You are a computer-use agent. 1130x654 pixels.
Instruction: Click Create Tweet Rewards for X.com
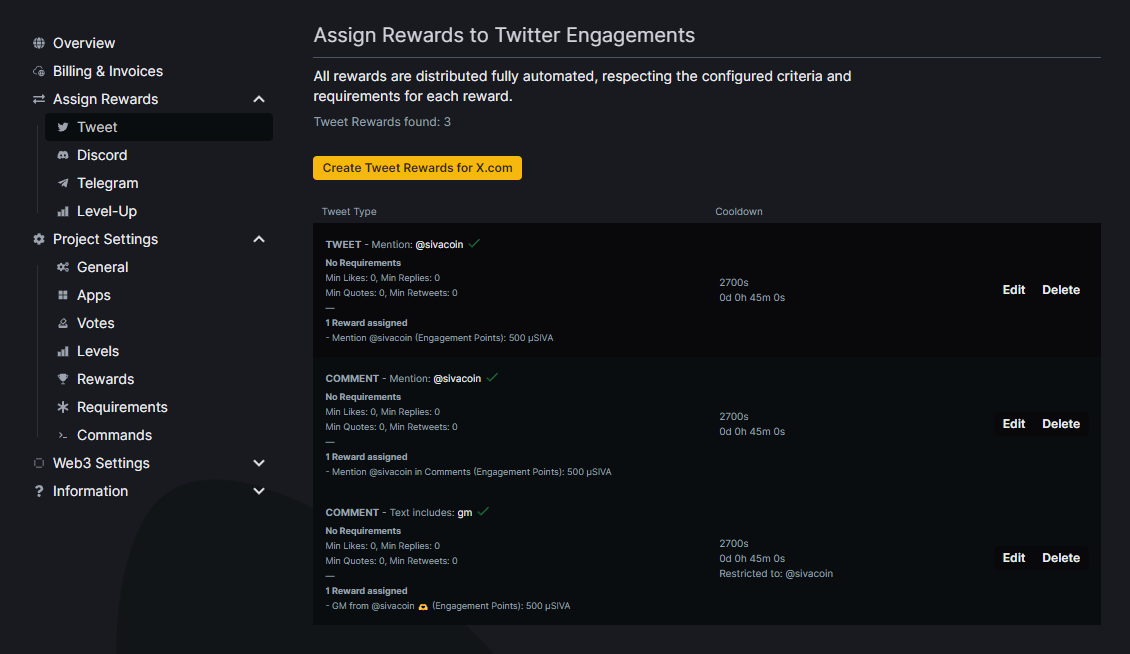417,168
